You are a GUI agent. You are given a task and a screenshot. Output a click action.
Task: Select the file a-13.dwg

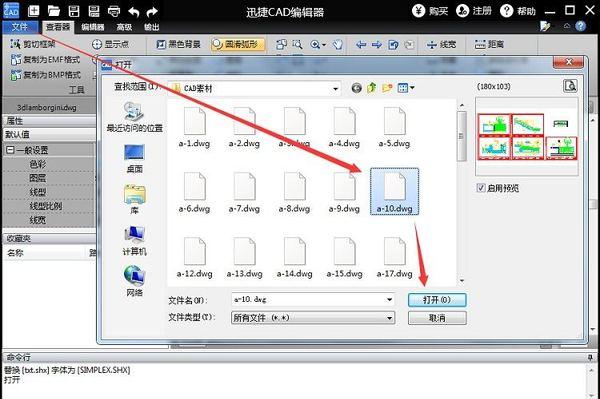point(245,257)
